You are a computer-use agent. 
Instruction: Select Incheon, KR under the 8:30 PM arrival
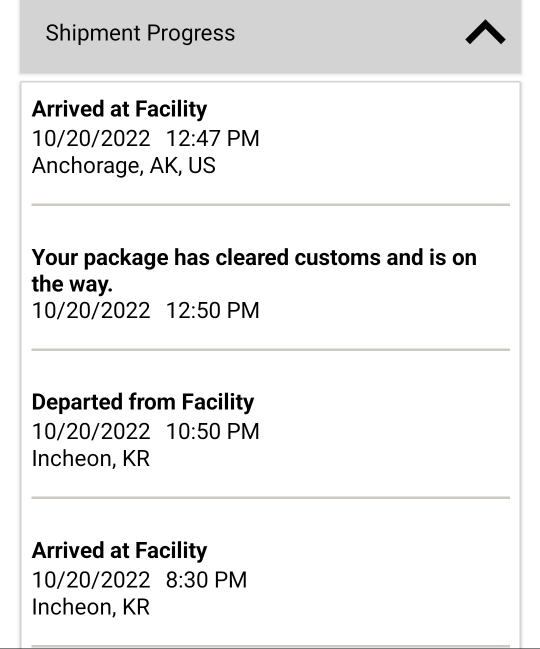91,607
